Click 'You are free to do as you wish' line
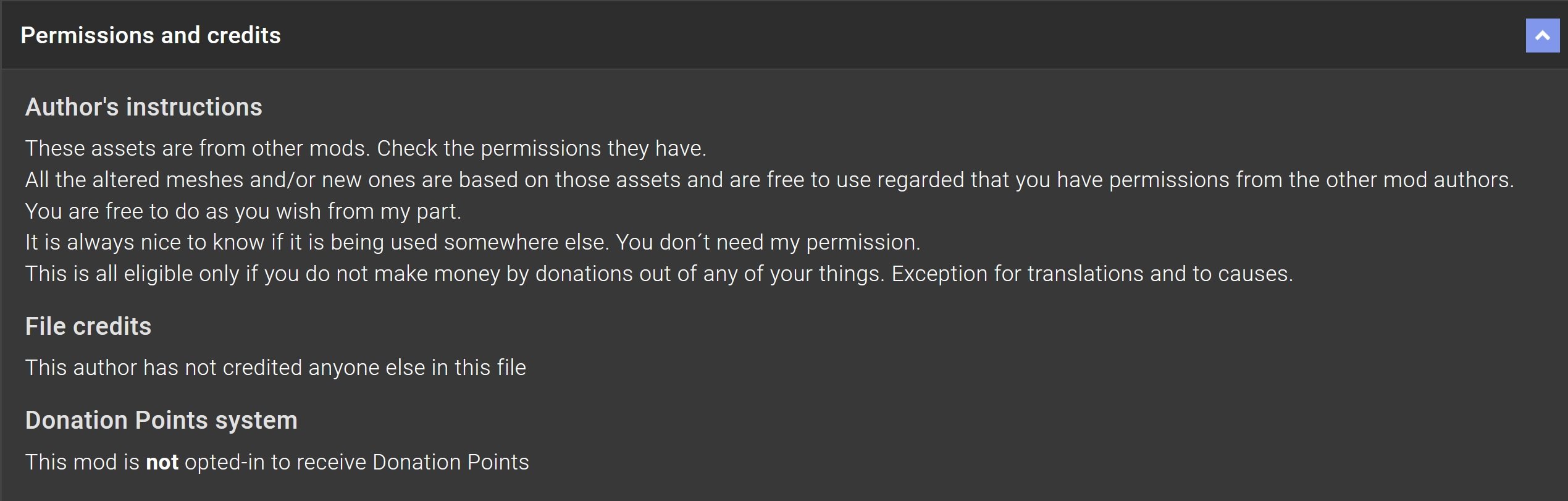 pyautogui.click(x=243, y=211)
